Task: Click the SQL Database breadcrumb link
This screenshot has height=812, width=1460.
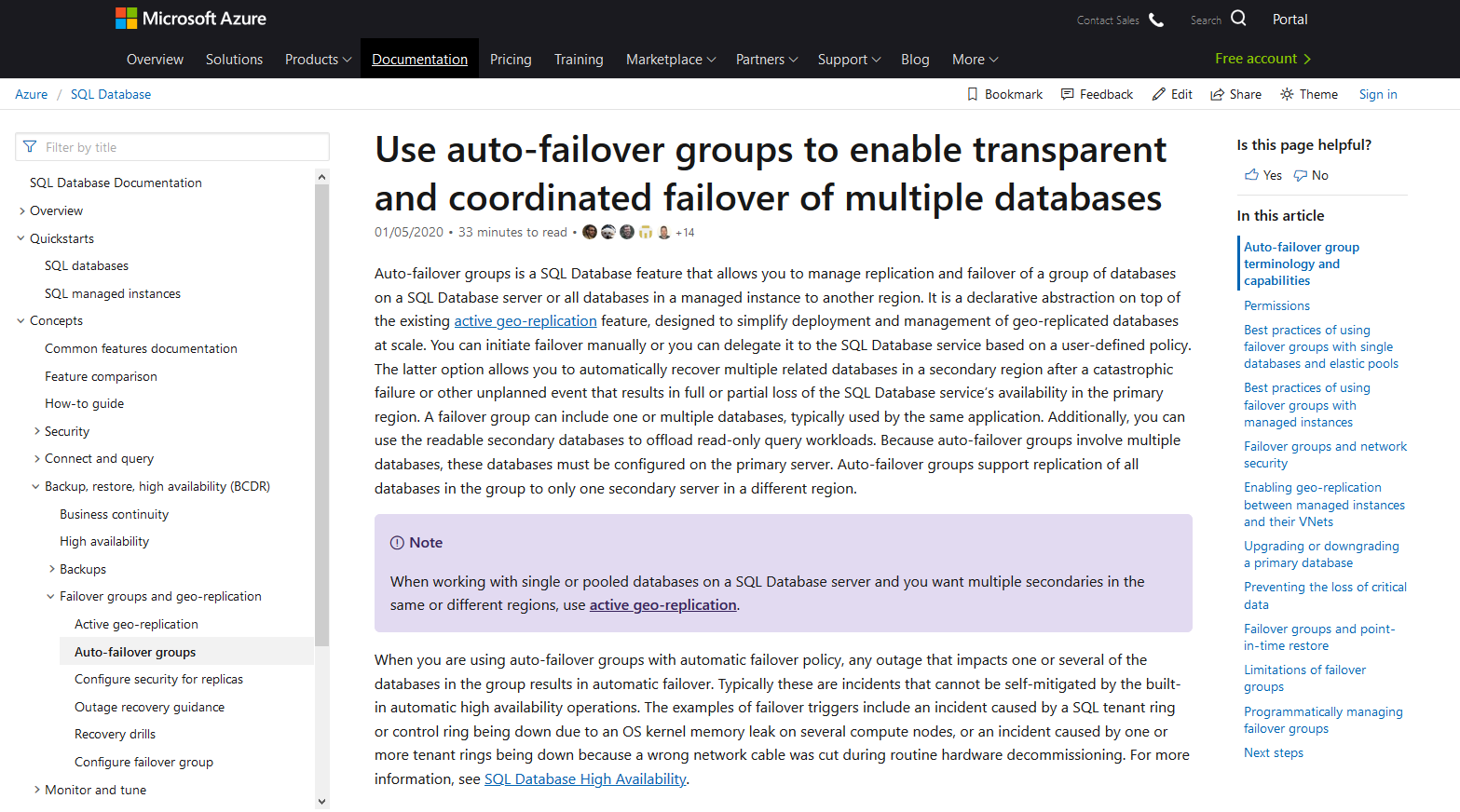Action: point(111,94)
